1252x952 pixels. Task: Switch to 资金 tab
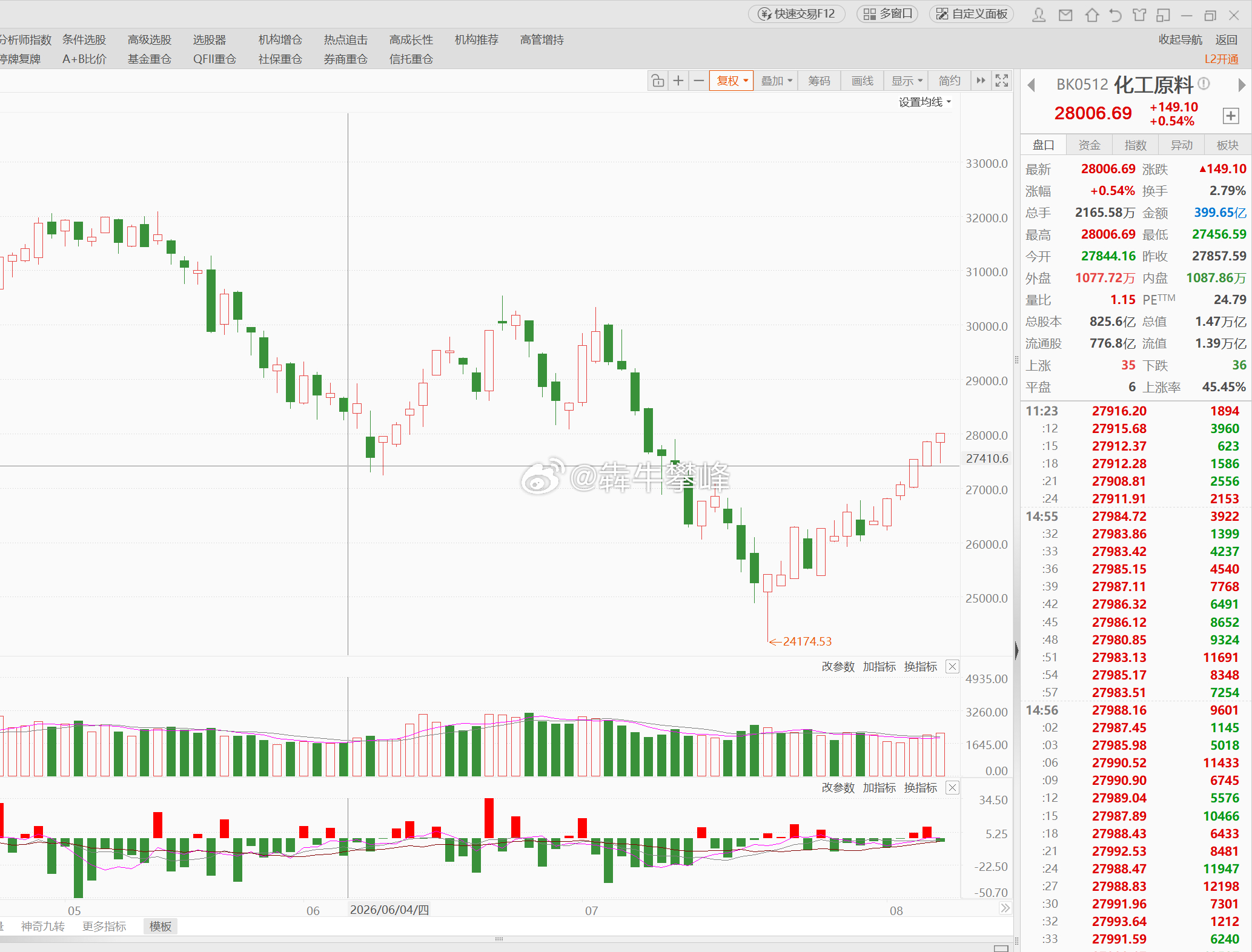click(x=1089, y=145)
